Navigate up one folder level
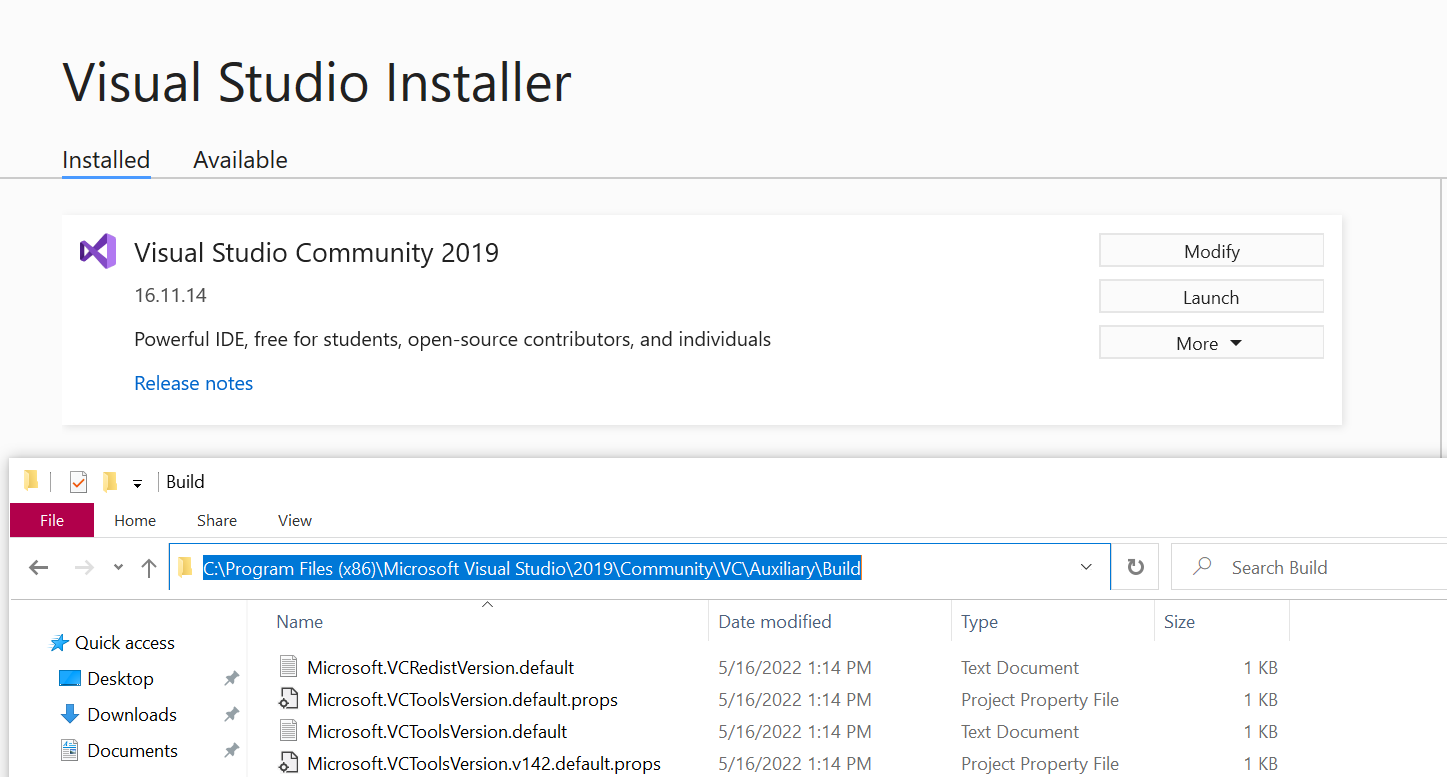Viewport: 1447px width, 777px height. tap(149, 568)
